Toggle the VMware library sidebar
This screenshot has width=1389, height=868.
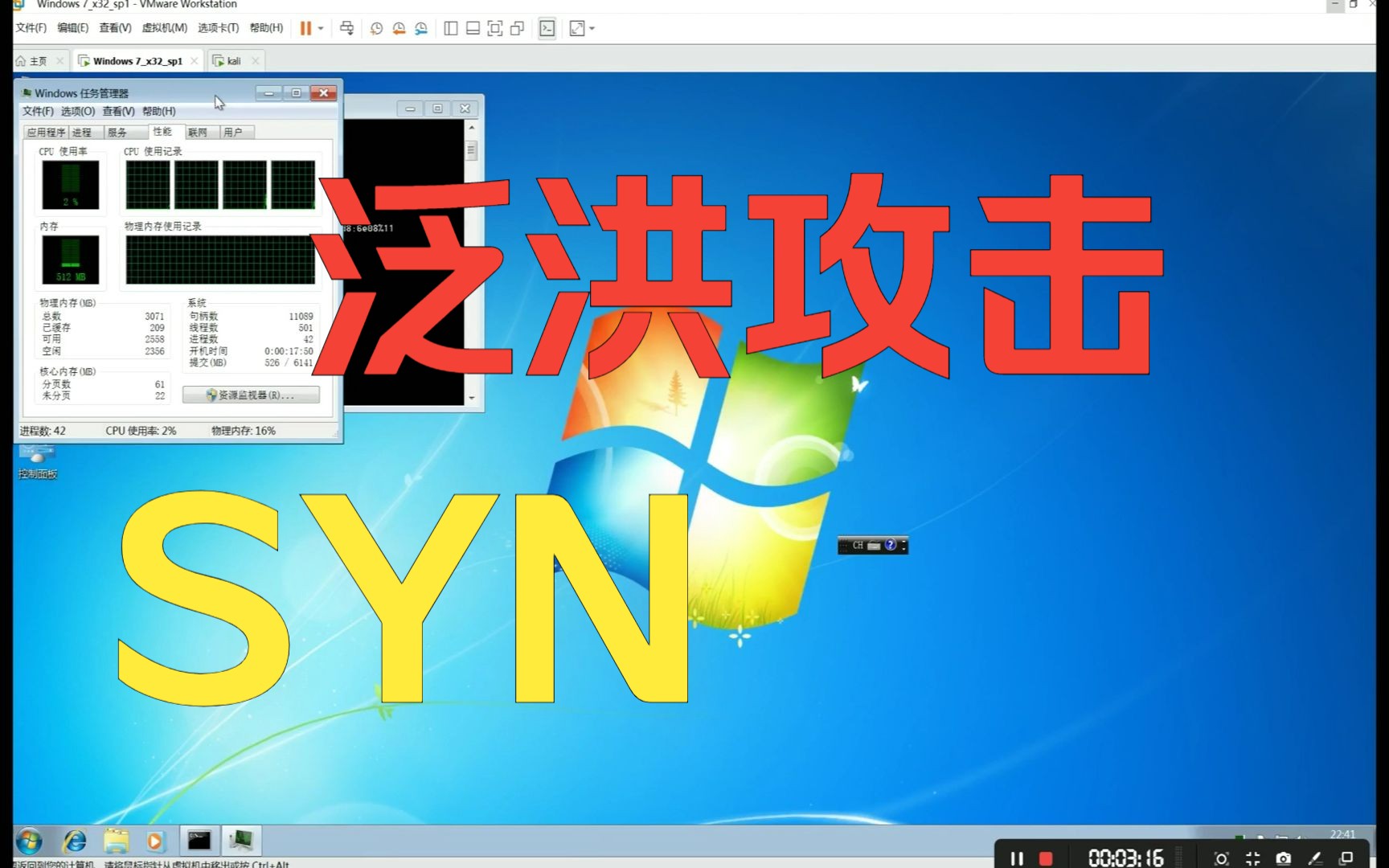click(x=451, y=28)
